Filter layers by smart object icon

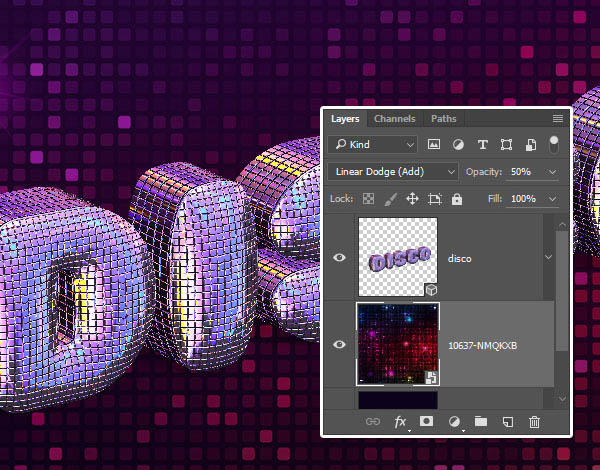pyautogui.click(x=530, y=145)
